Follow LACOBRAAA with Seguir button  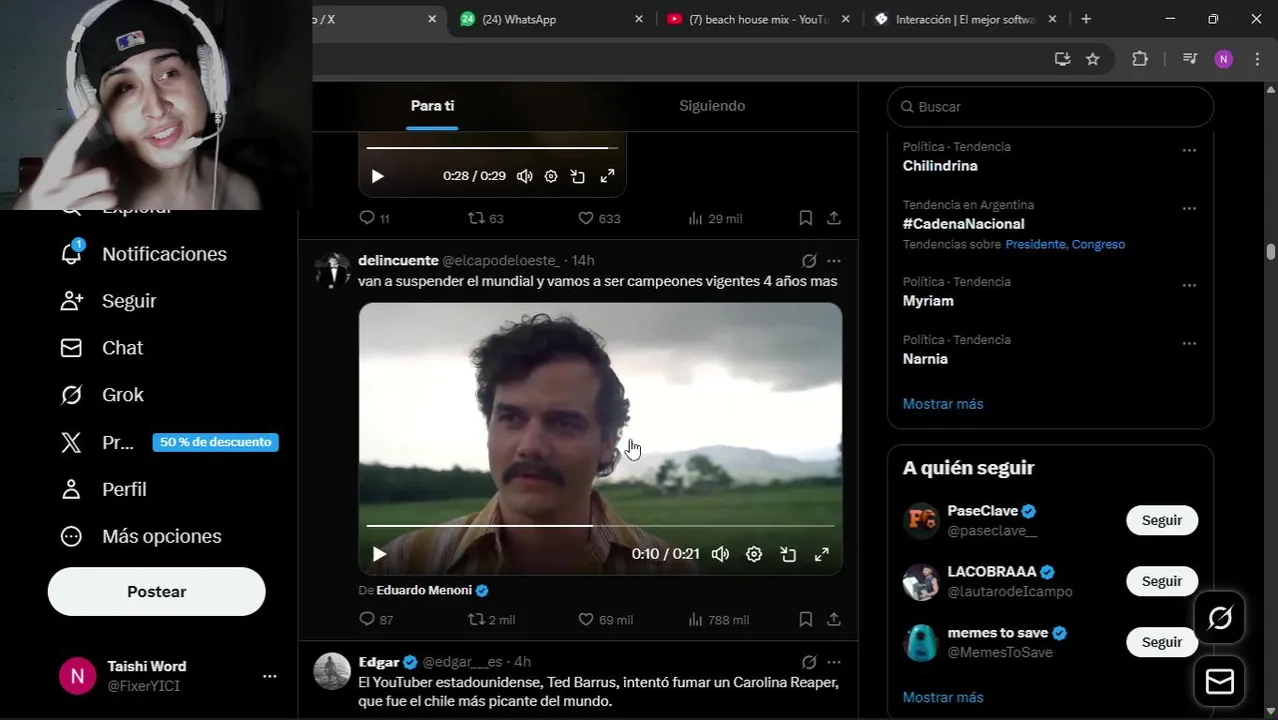tap(1162, 581)
